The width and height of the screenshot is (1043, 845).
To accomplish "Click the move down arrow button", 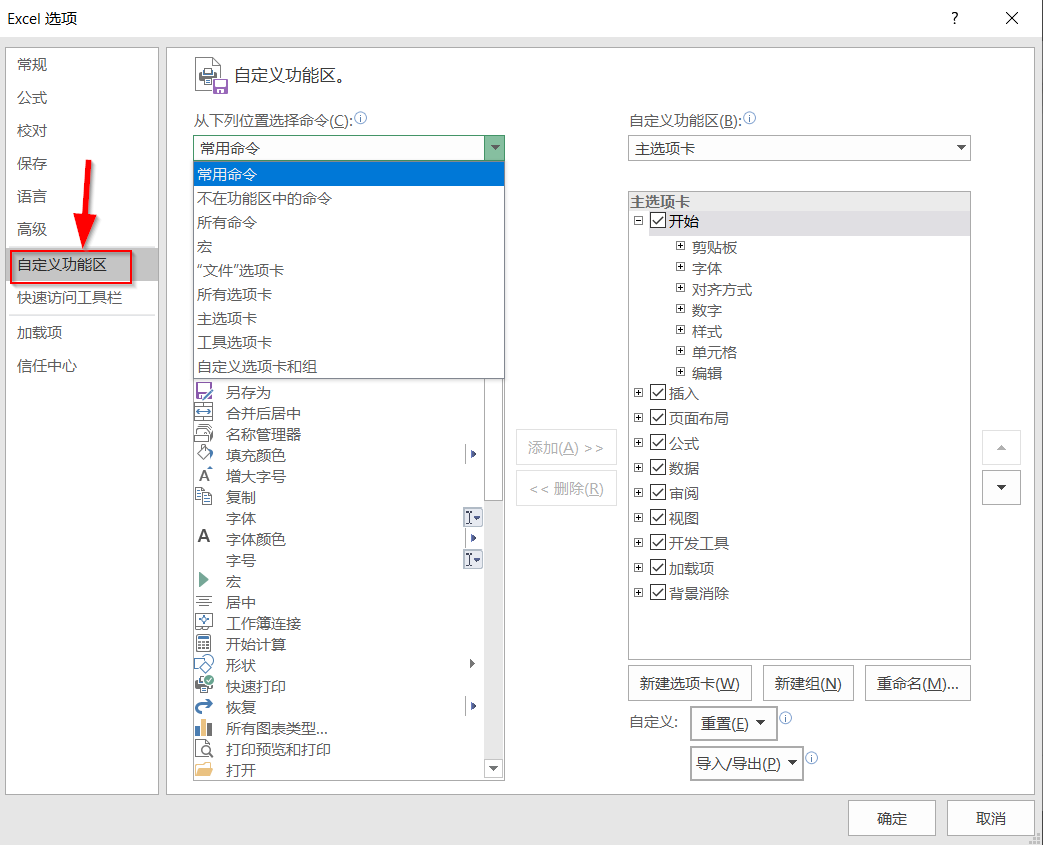I will [1001, 487].
